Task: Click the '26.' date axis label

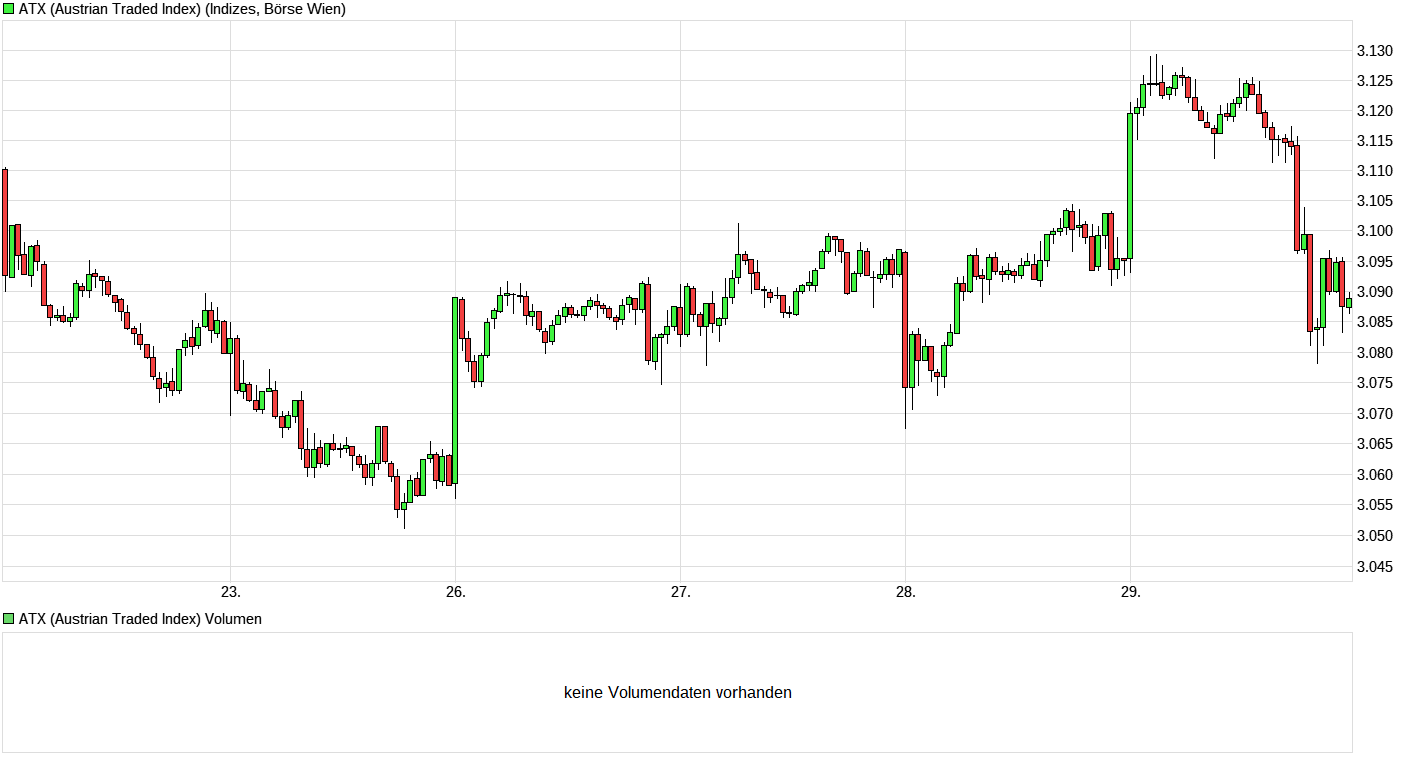Action: pos(456,592)
